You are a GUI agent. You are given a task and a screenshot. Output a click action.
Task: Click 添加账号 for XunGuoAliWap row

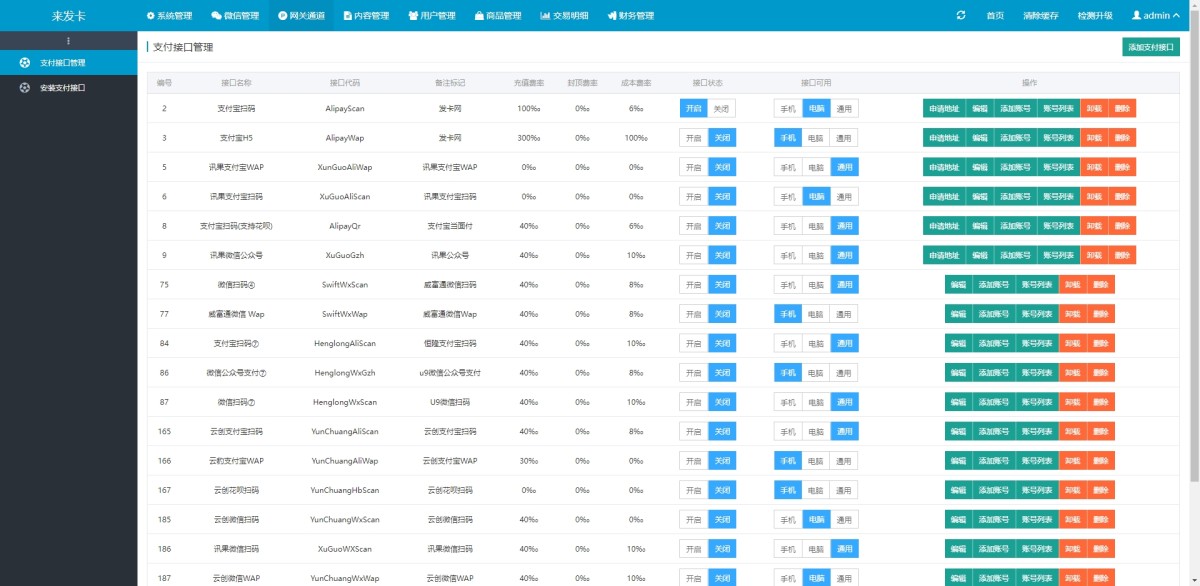coord(1016,167)
